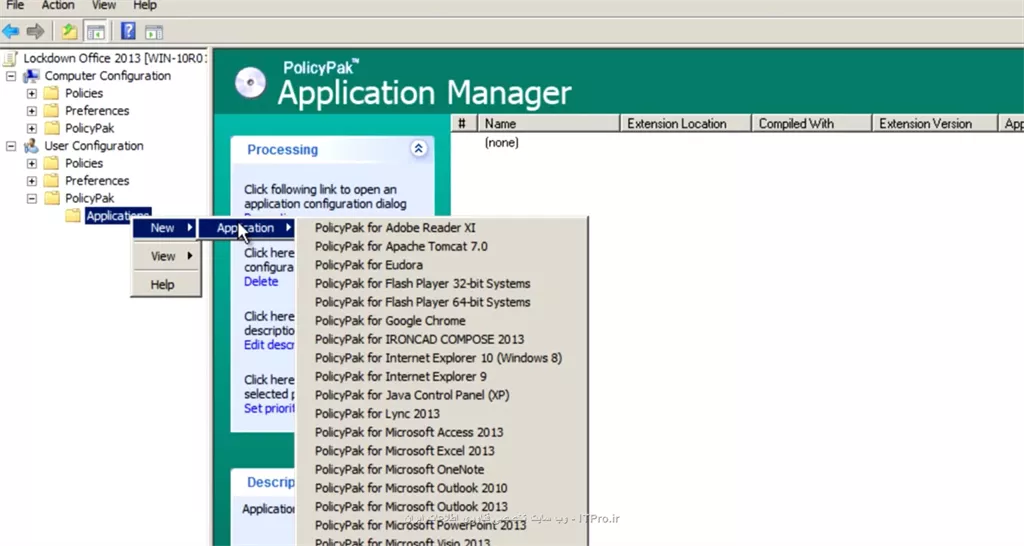Click the blue Delete link
This screenshot has width=1024, height=546.
[261, 281]
